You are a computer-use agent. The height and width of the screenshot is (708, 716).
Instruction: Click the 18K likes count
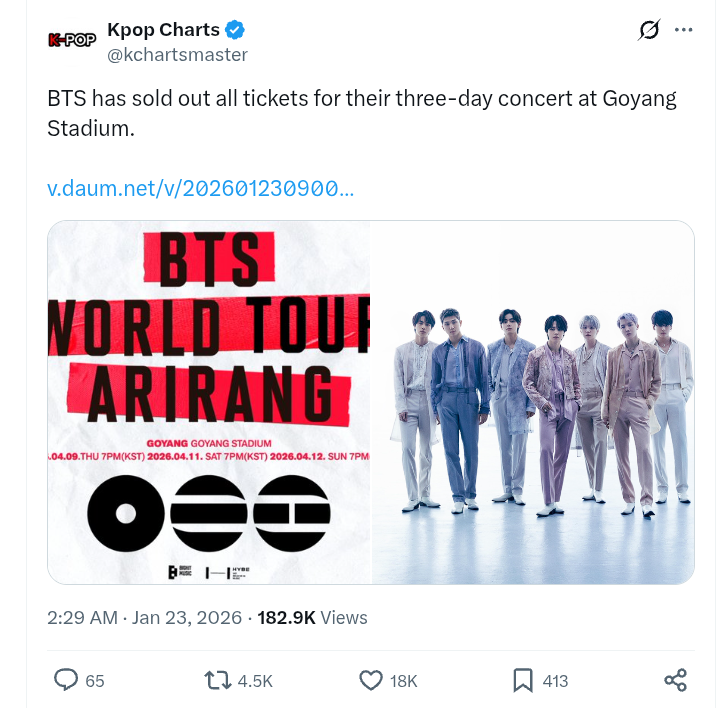(x=404, y=682)
